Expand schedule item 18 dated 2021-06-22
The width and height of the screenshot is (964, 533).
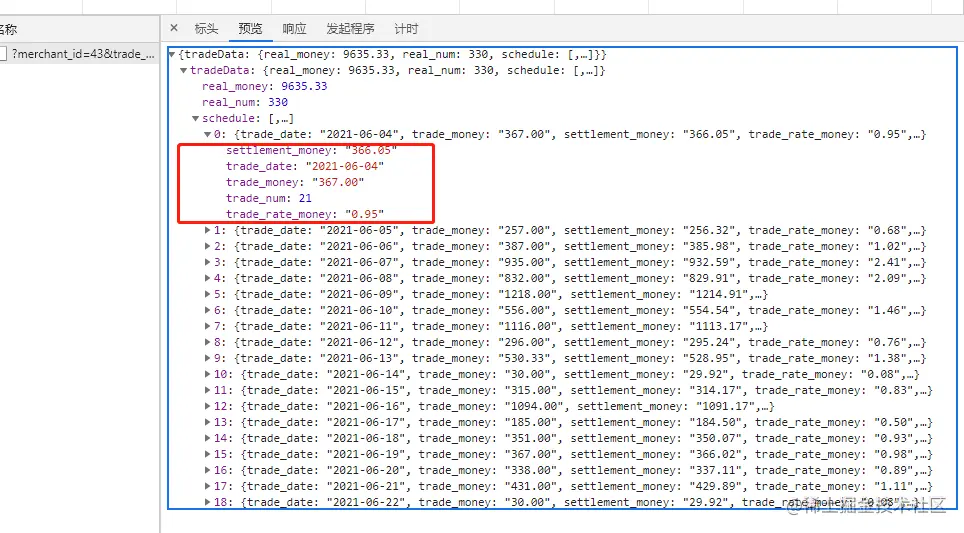click(208, 502)
